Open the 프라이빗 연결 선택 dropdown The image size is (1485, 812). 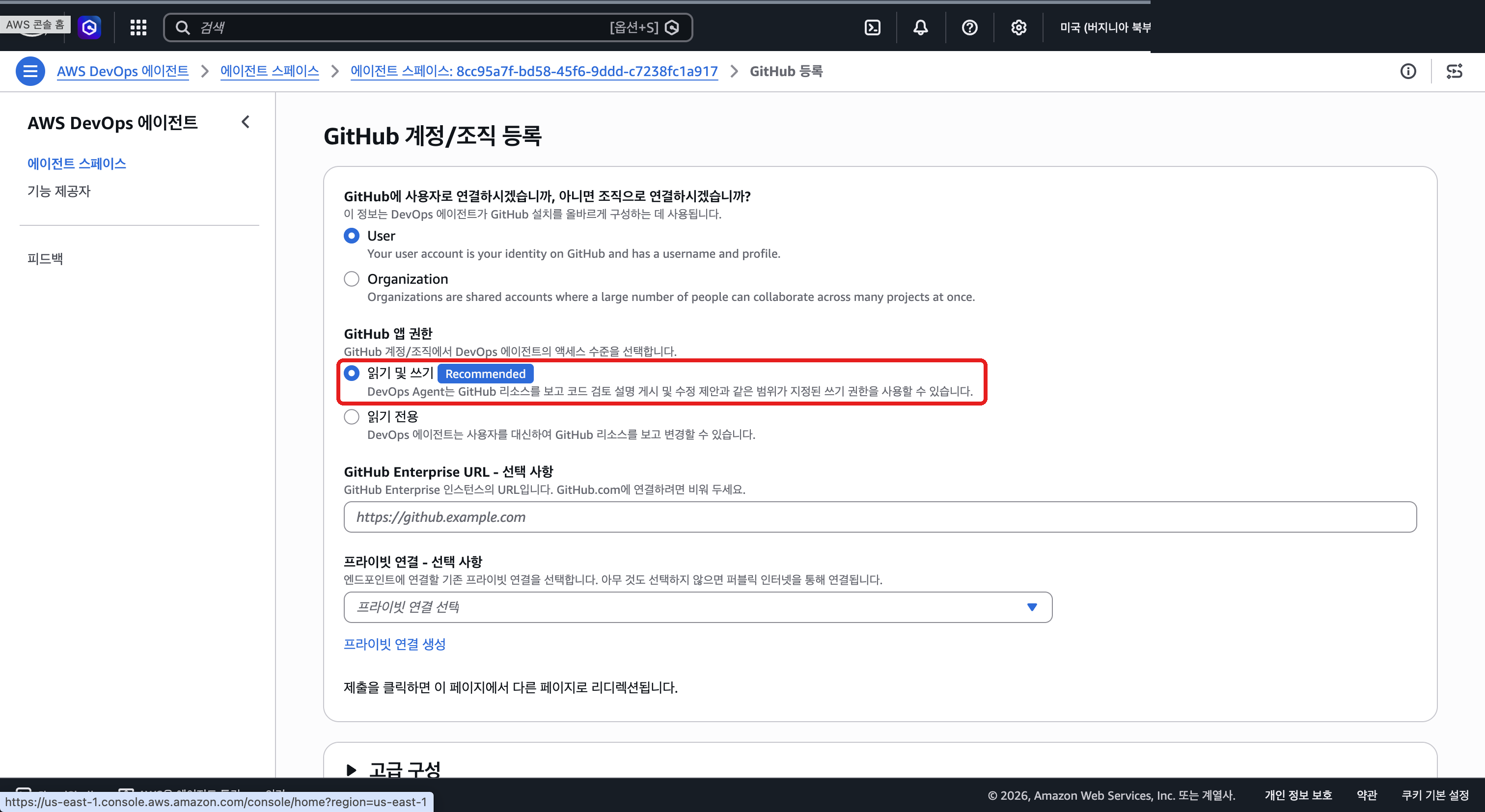(697, 607)
